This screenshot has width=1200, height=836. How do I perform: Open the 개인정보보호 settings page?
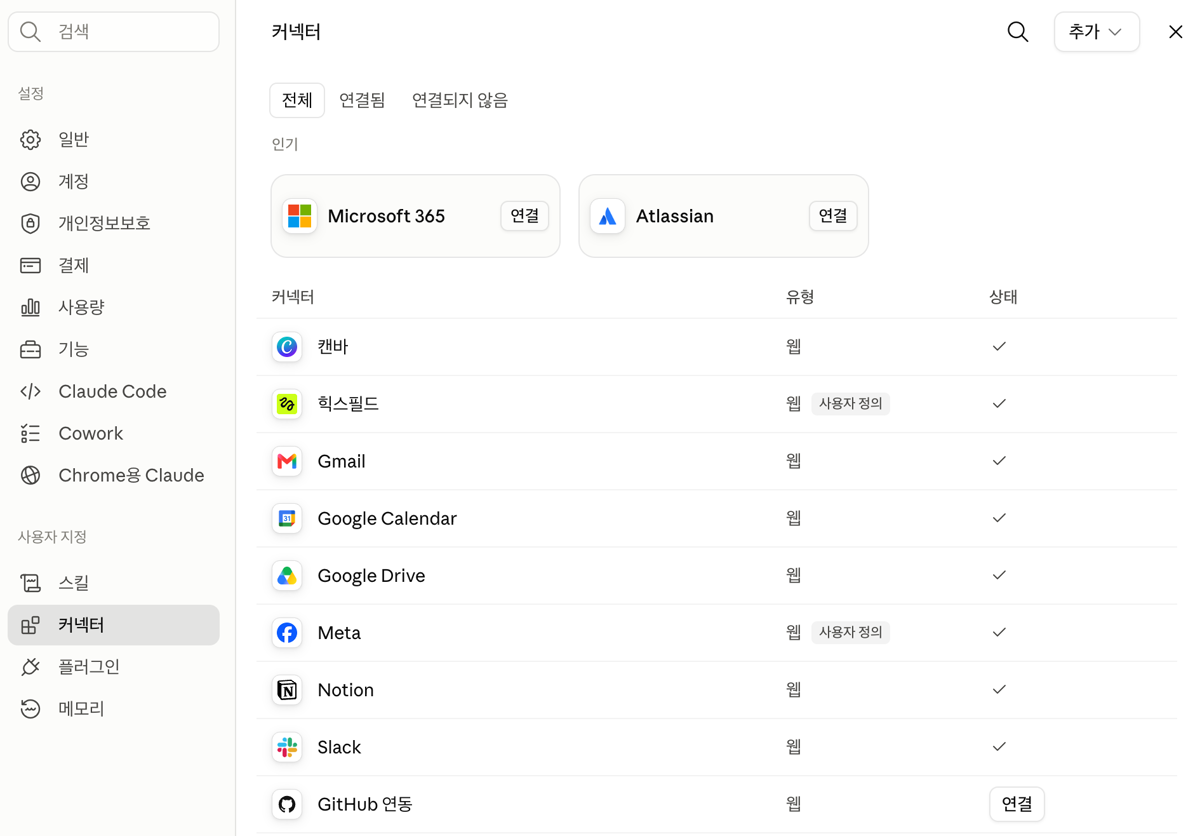[114, 224]
